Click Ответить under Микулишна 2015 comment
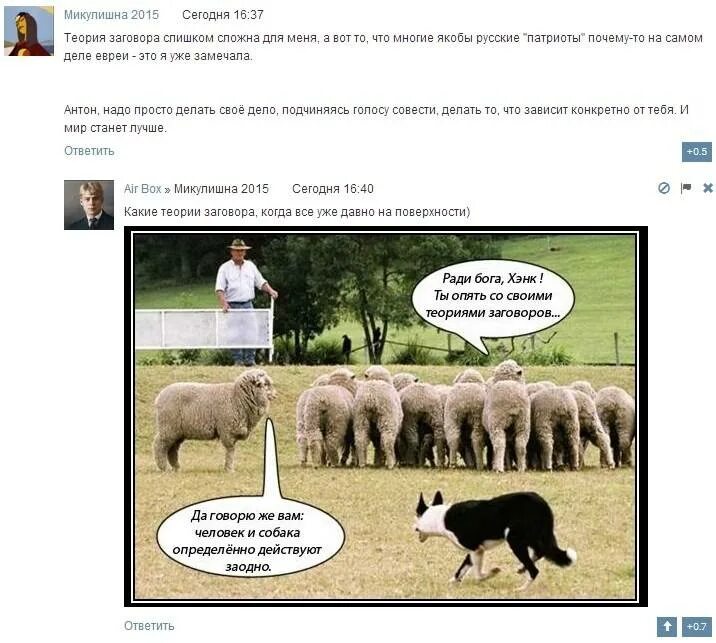The image size is (716, 643). 89,151
